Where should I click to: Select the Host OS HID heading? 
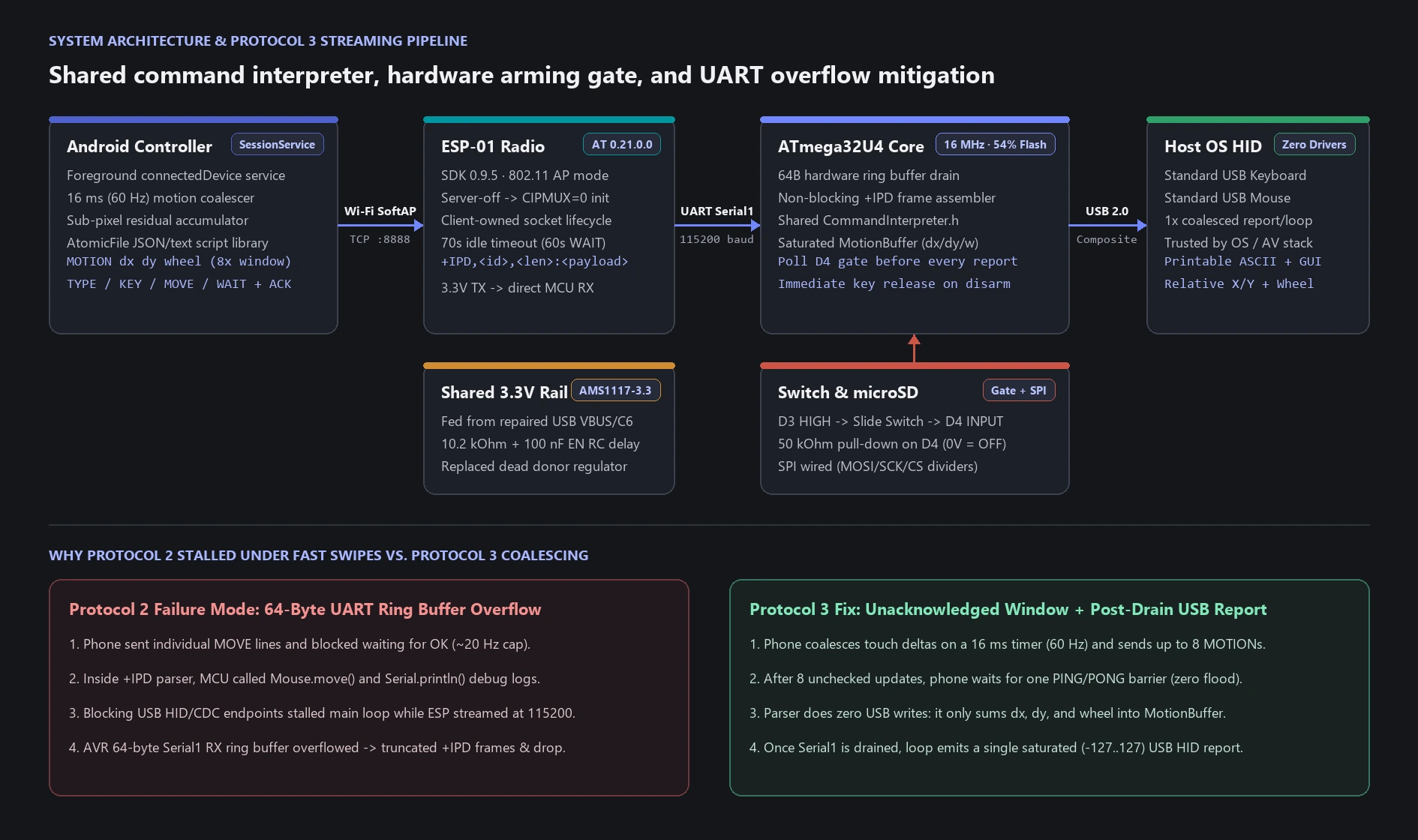(1213, 146)
